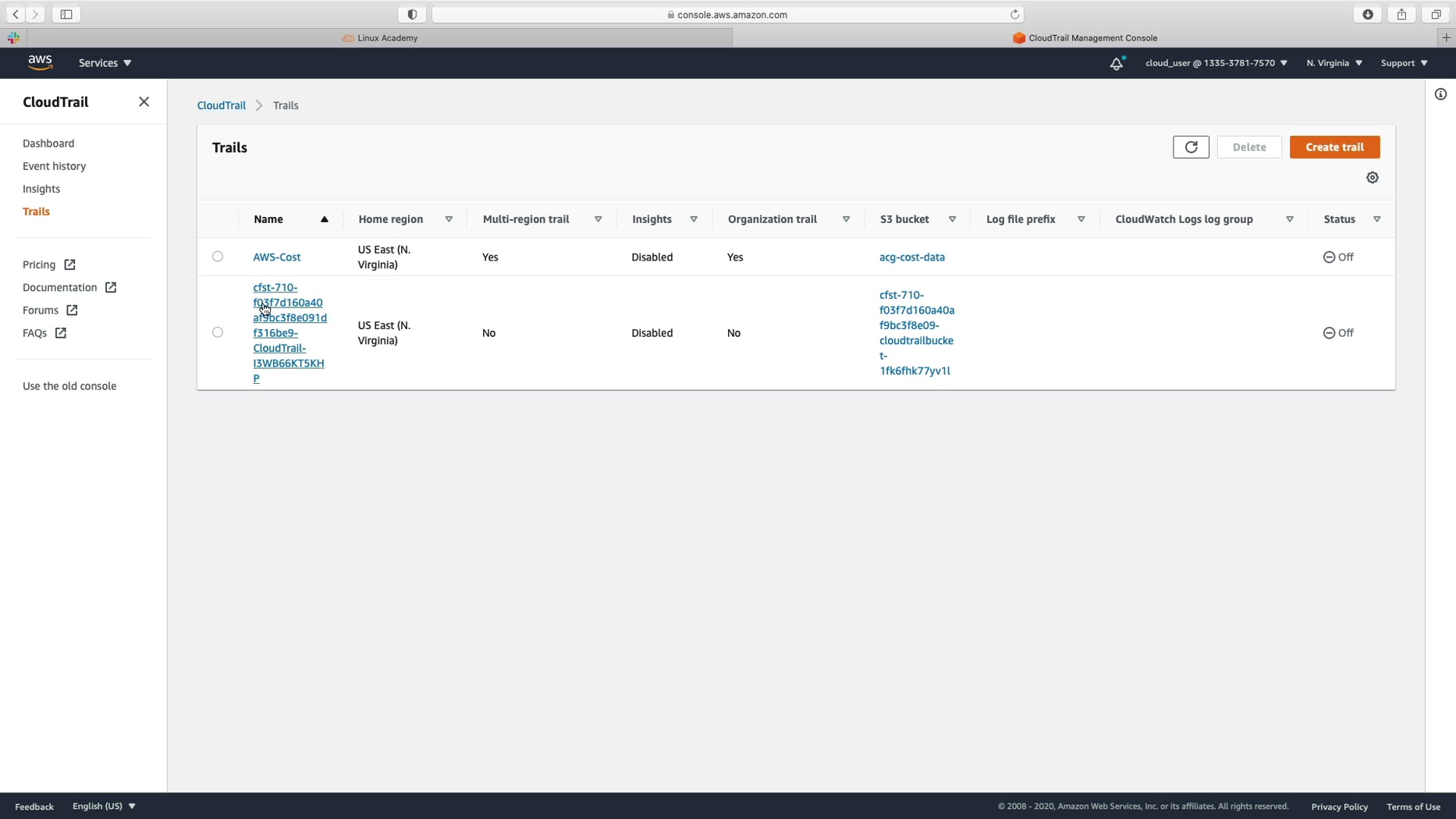The image size is (1456, 819).
Task: Open Dashboard in CloudTrail sidebar
Action: (48, 144)
